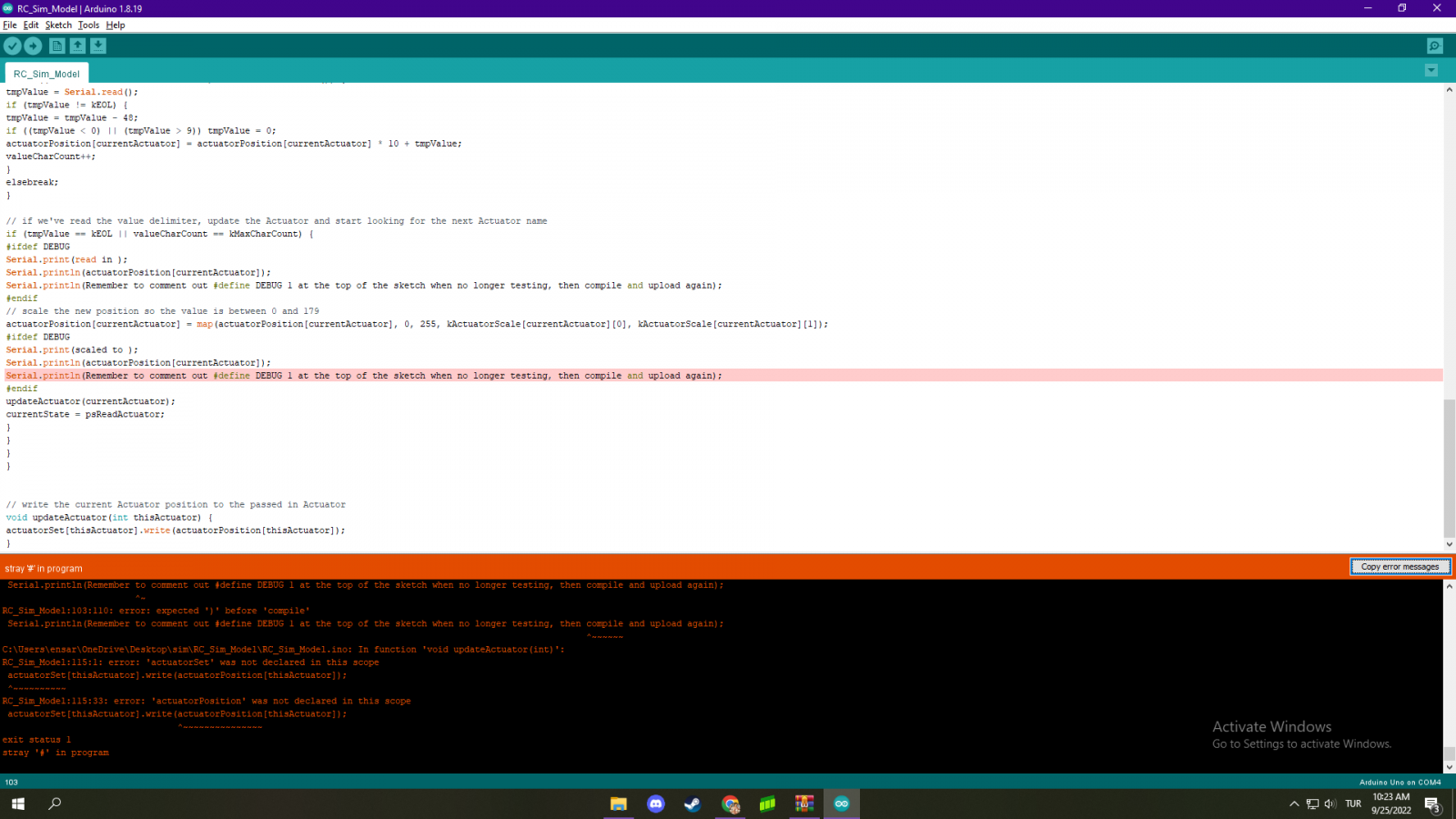Click the console line with the .ino file path

[283, 650]
